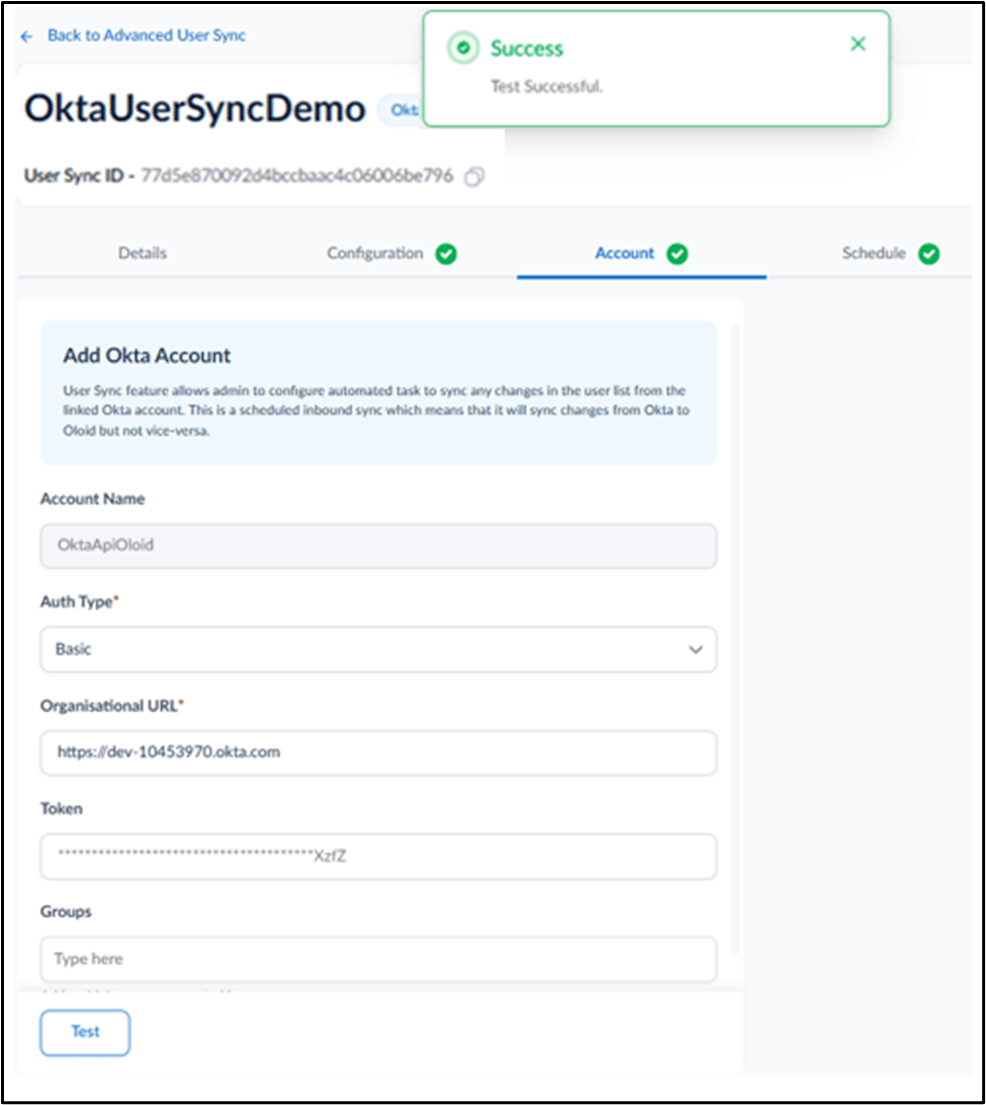The width and height of the screenshot is (986, 1105).
Task: Click the back arrow icon
Action: click(27, 37)
